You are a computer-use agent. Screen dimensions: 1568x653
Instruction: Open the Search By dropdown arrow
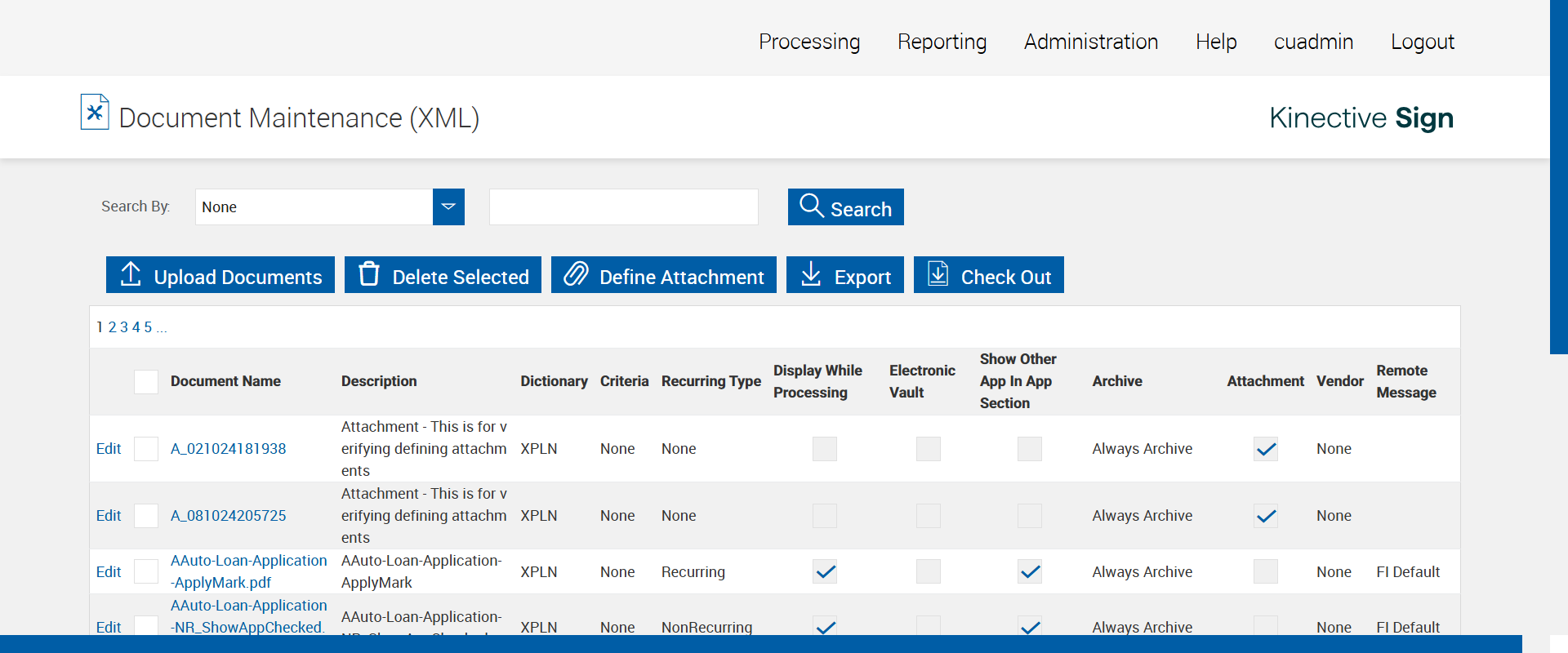coord(448,207)
